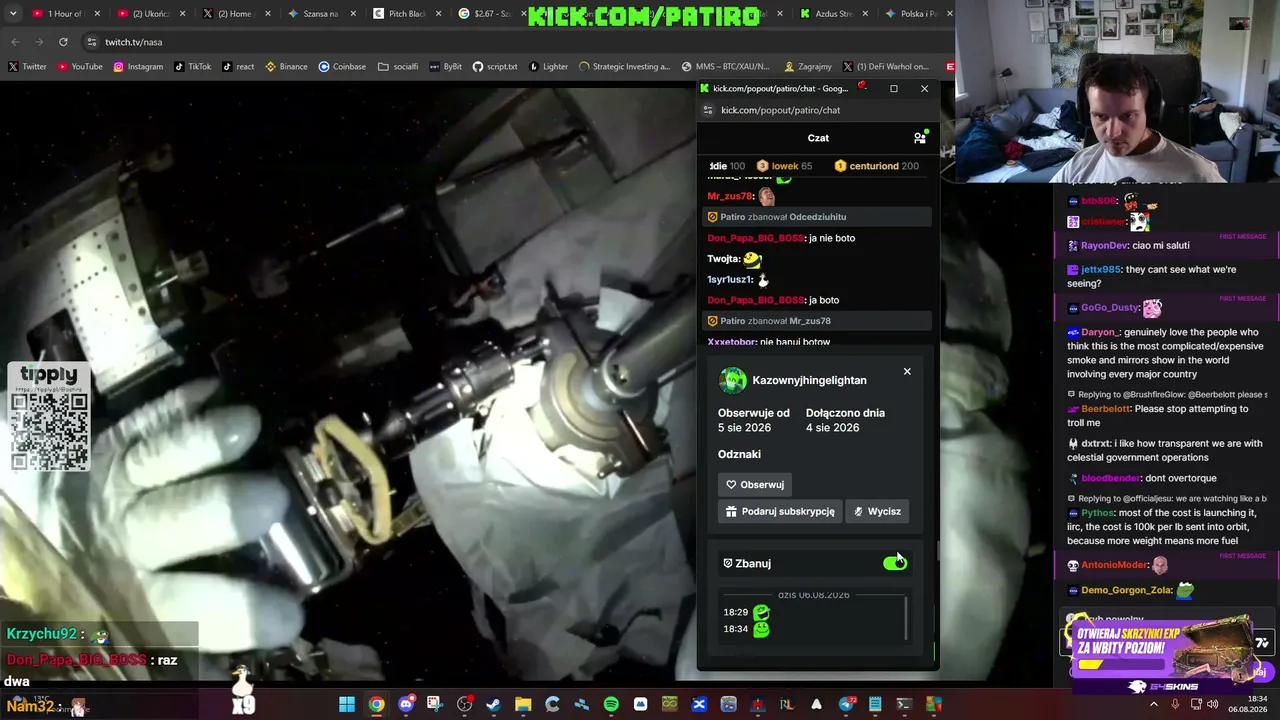Click Podaruj subskrypcję gift button
1280x720 pixels.
tap(780, 511)
